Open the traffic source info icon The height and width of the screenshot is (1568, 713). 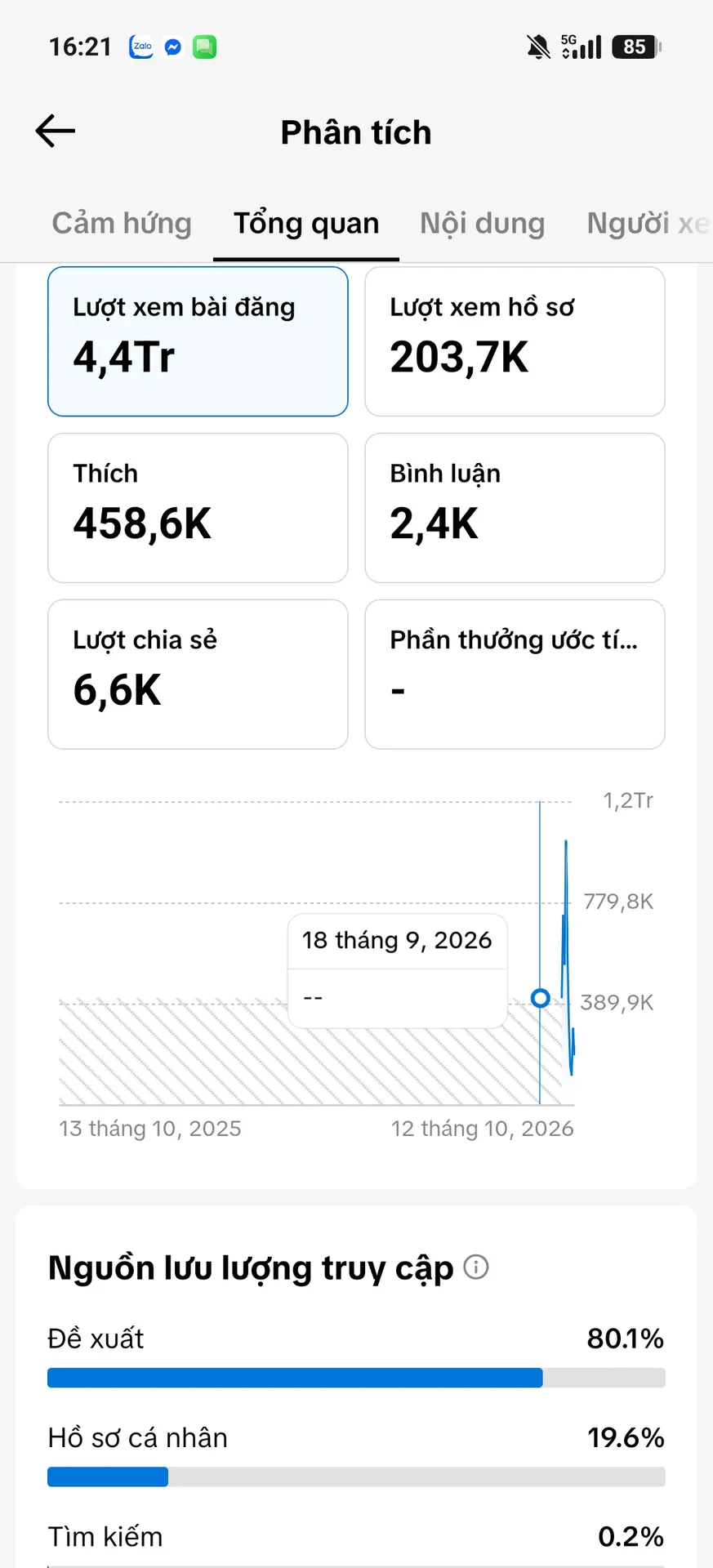coord(475,1267)
